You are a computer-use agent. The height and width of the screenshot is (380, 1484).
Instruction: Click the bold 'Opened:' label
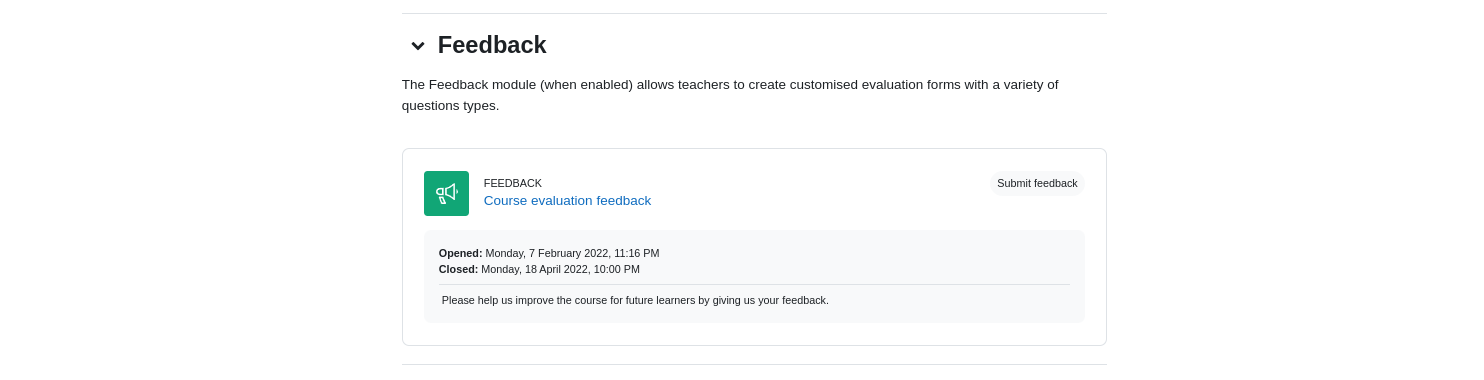coord(461,253)
